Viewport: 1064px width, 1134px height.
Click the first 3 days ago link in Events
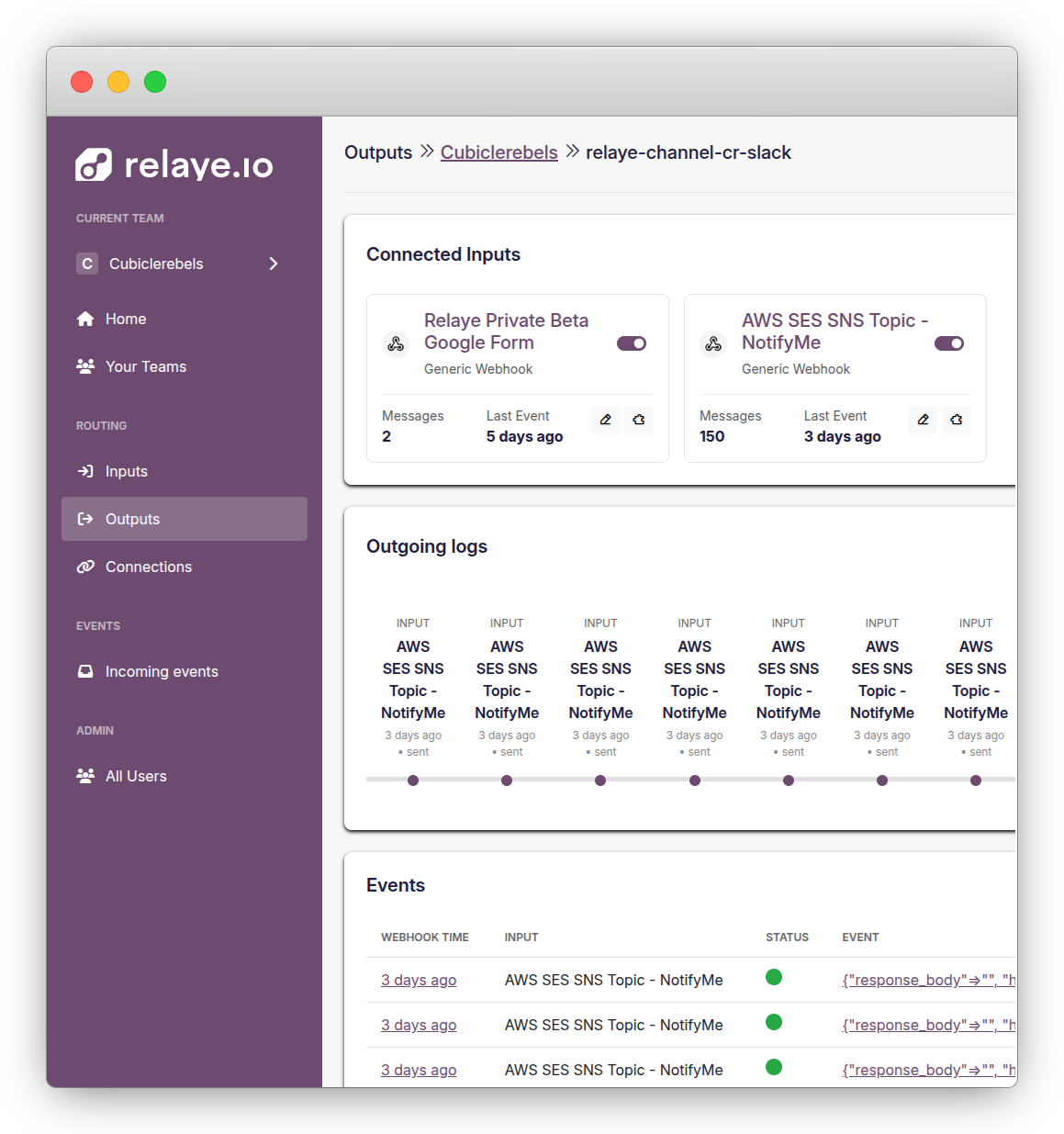pos(419,980)
